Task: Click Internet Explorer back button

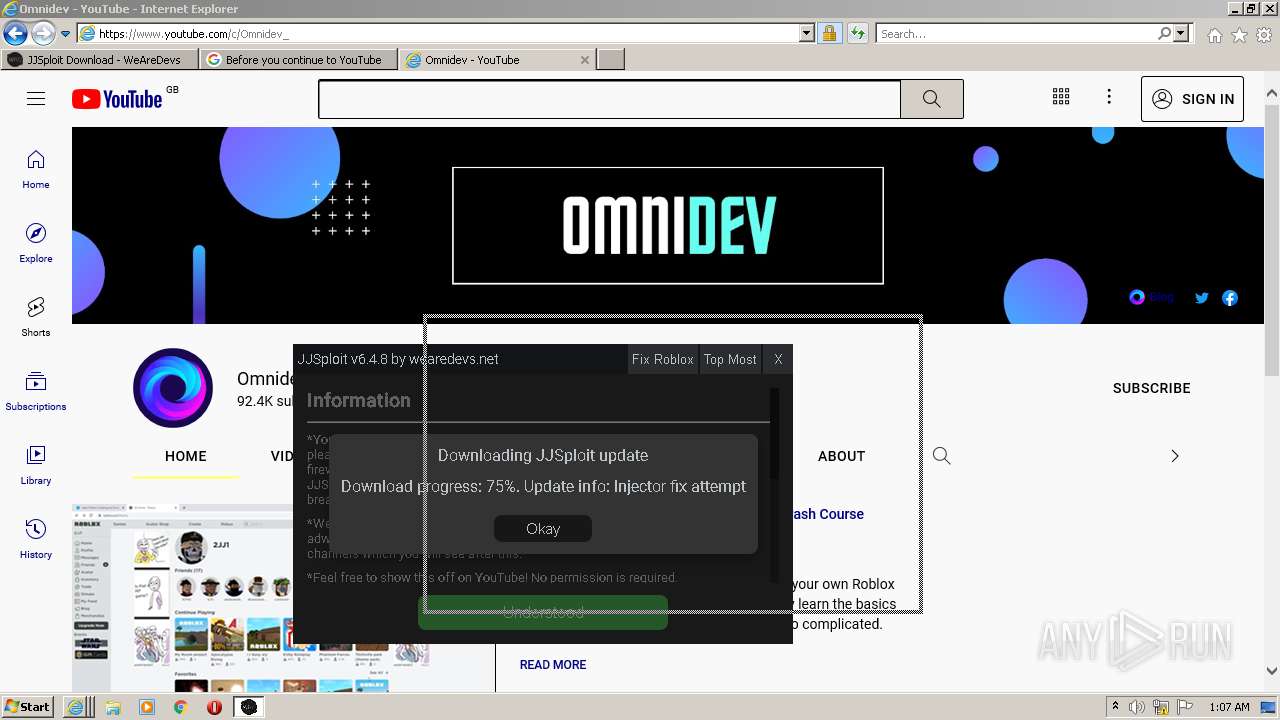Action: pos(15,33)
